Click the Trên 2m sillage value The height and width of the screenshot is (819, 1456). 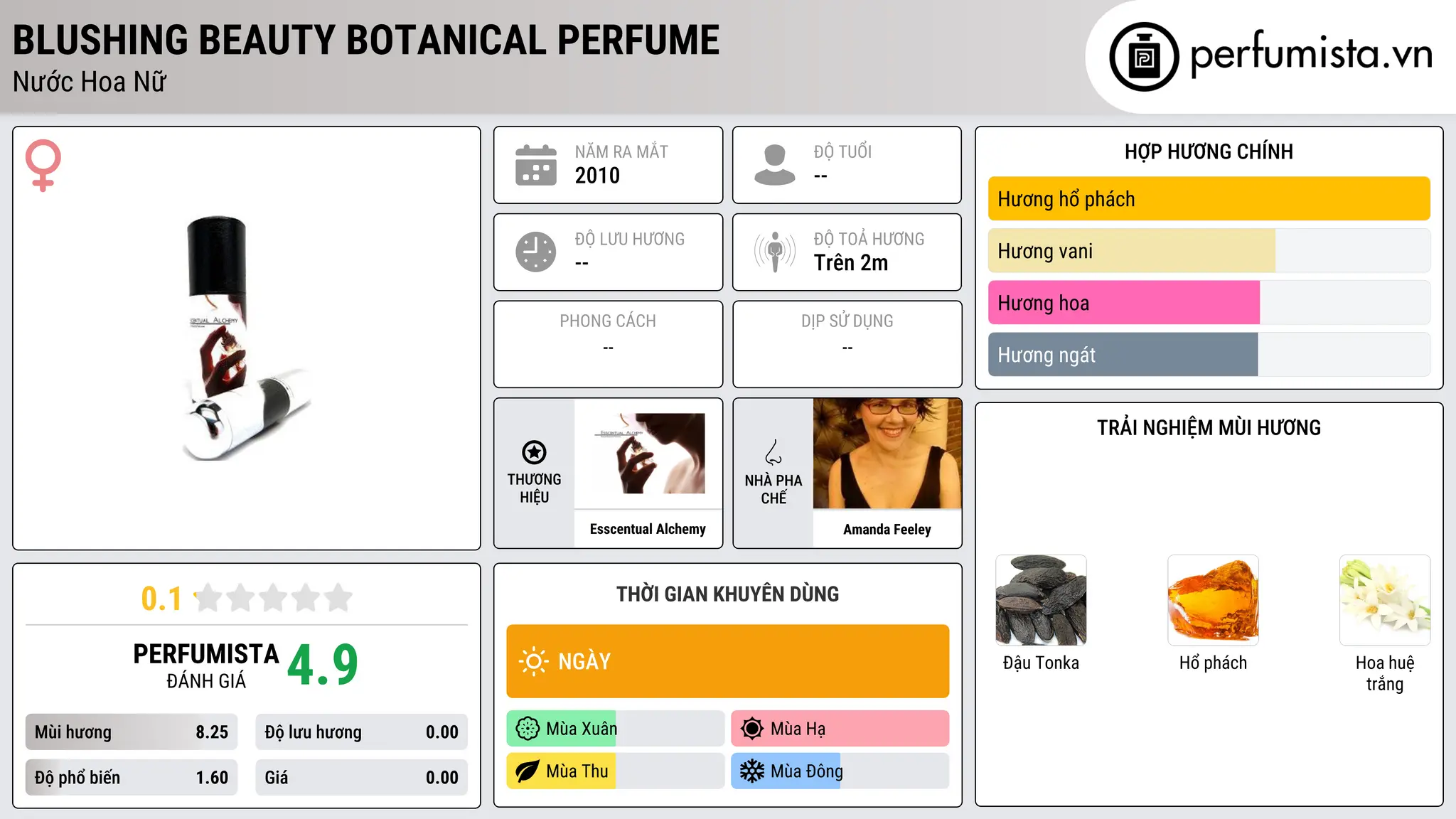pos(851,263)
